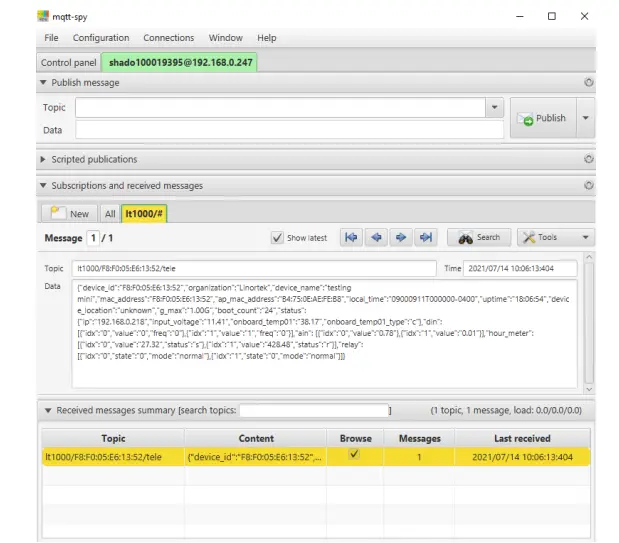619x543 pixels.
Task: Click the message number field
Action: (93, 238)
